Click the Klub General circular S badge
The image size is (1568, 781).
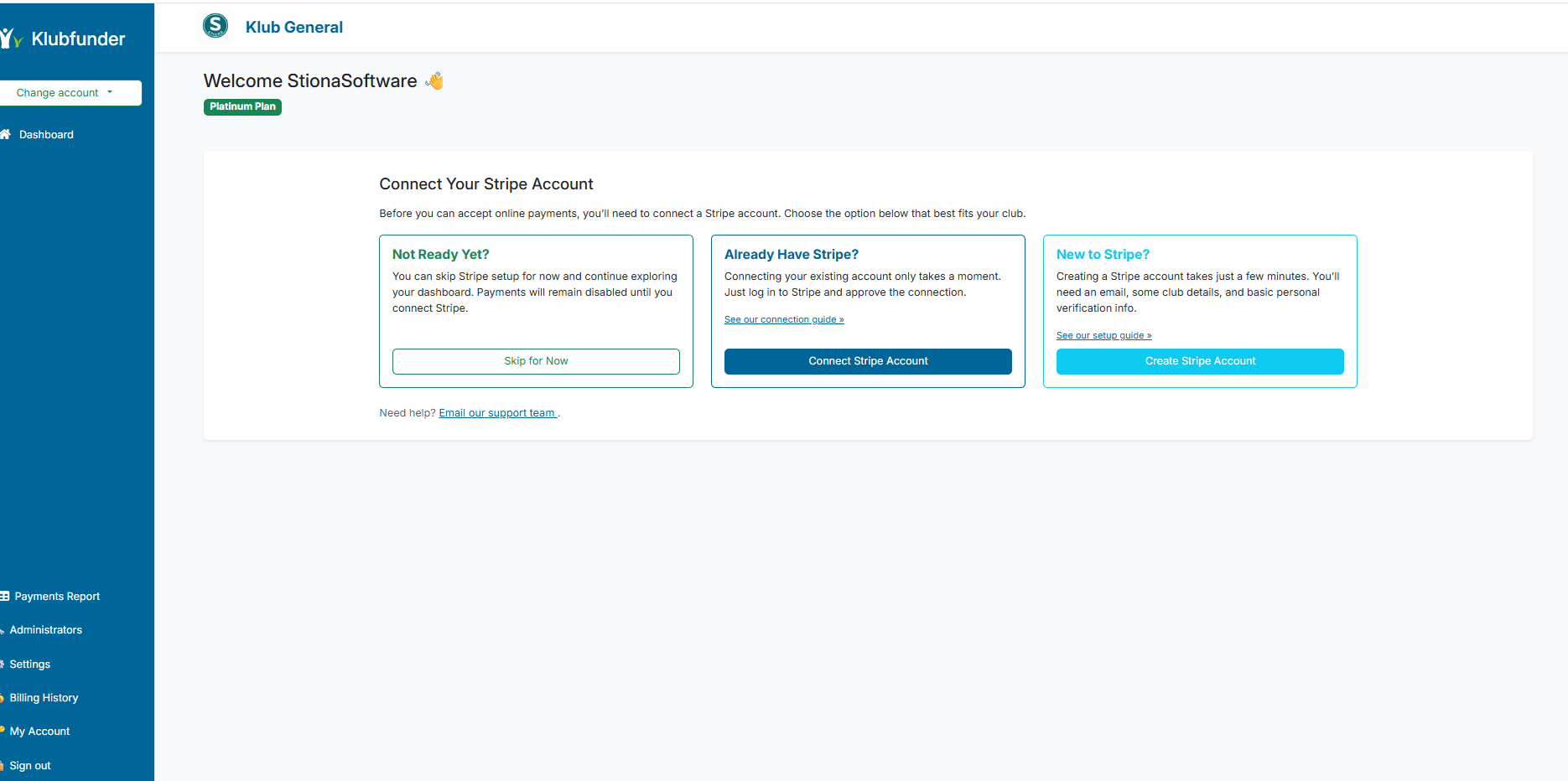coord(215,26)
